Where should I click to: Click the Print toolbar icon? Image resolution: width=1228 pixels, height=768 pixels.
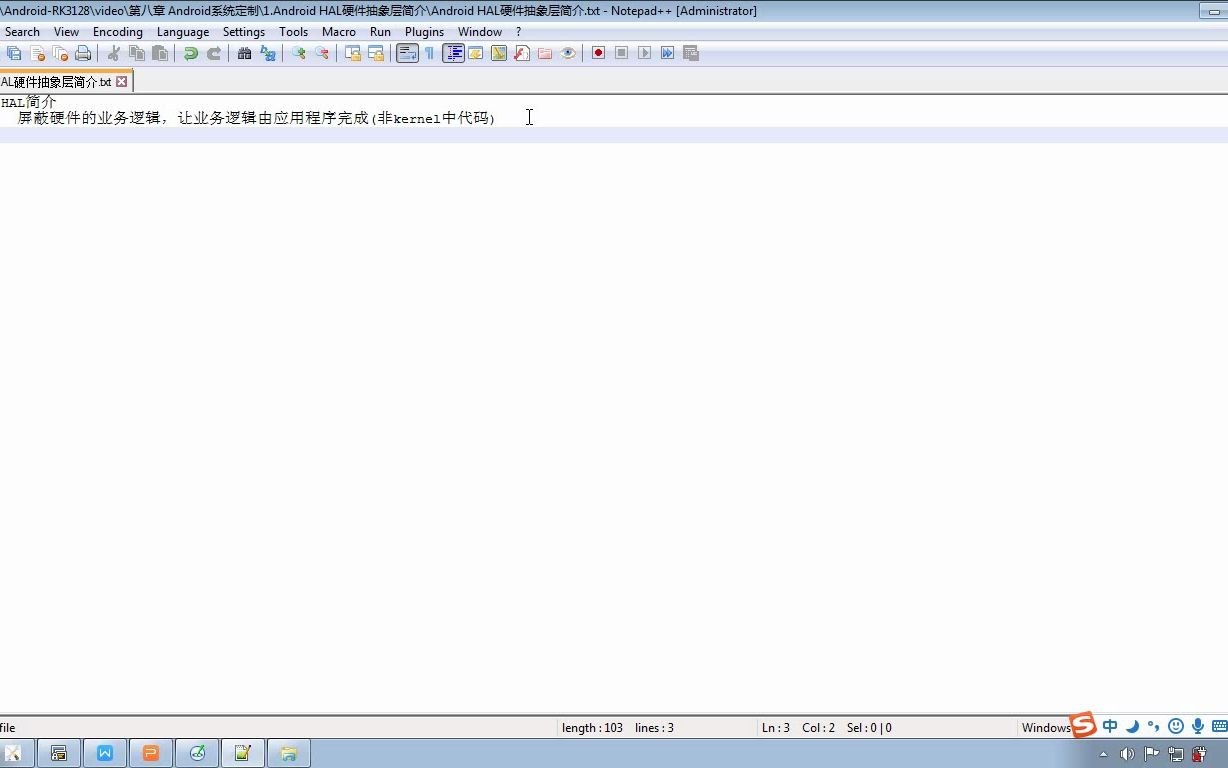click(83, 53)
